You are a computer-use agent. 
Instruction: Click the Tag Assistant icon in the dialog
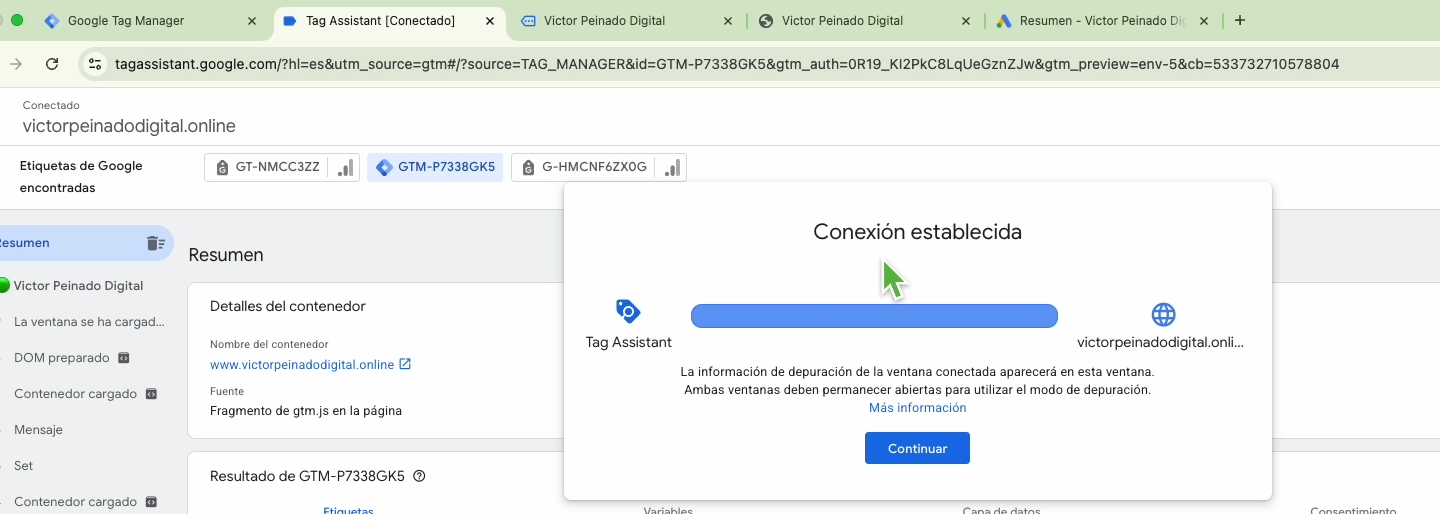pos(628,312)
